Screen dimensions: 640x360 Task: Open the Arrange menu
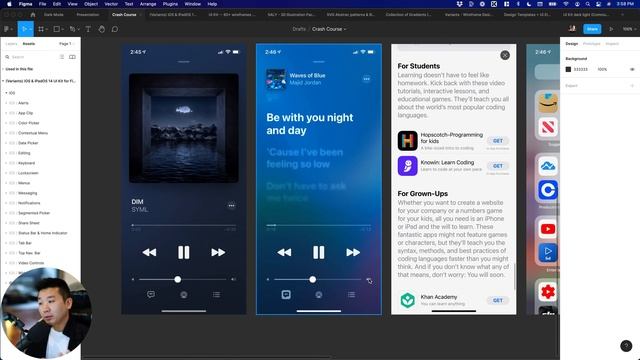pyautogui.click(x=148, y=4)
